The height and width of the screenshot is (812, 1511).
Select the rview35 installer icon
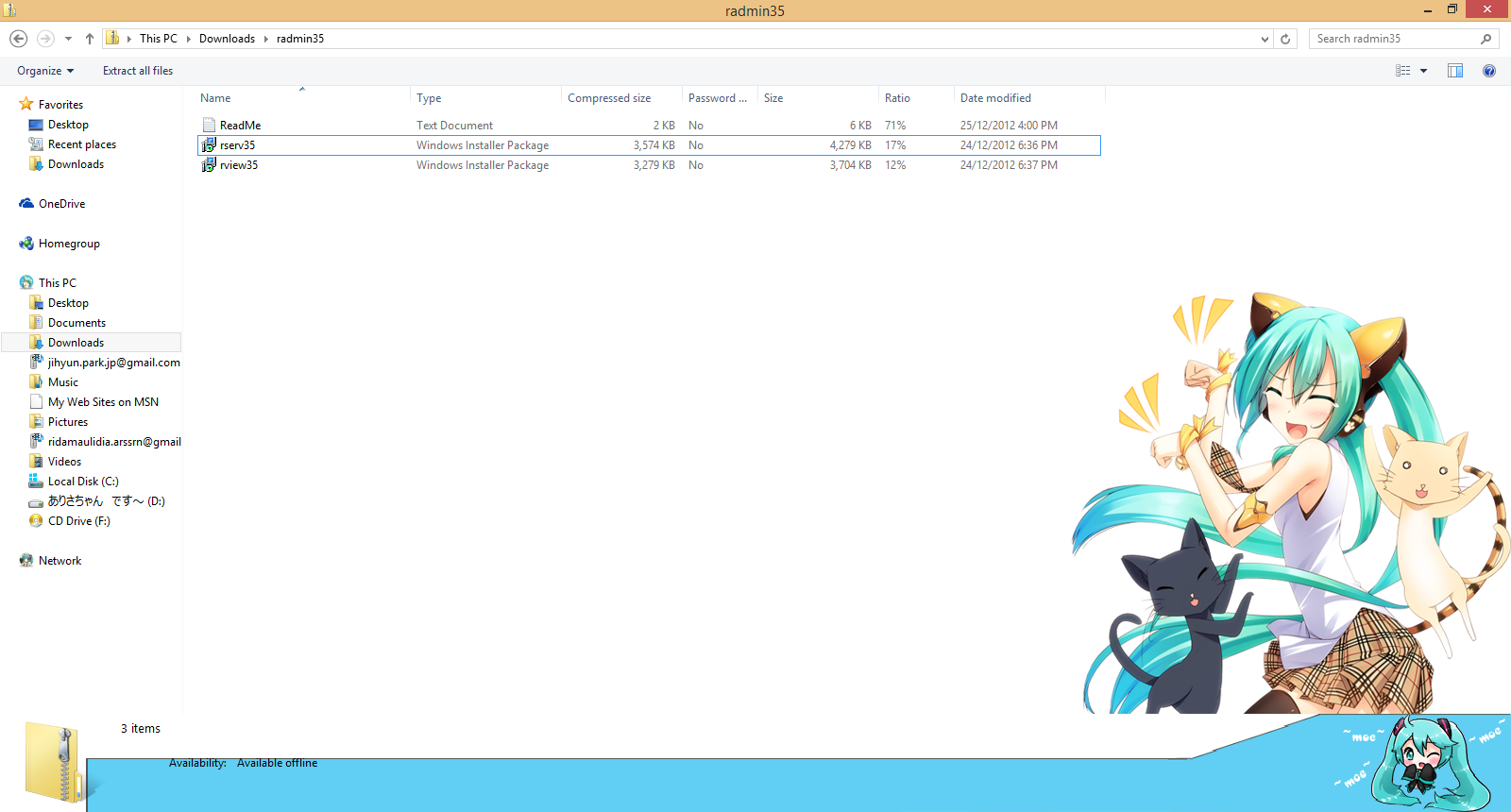[x=209, y=164]
